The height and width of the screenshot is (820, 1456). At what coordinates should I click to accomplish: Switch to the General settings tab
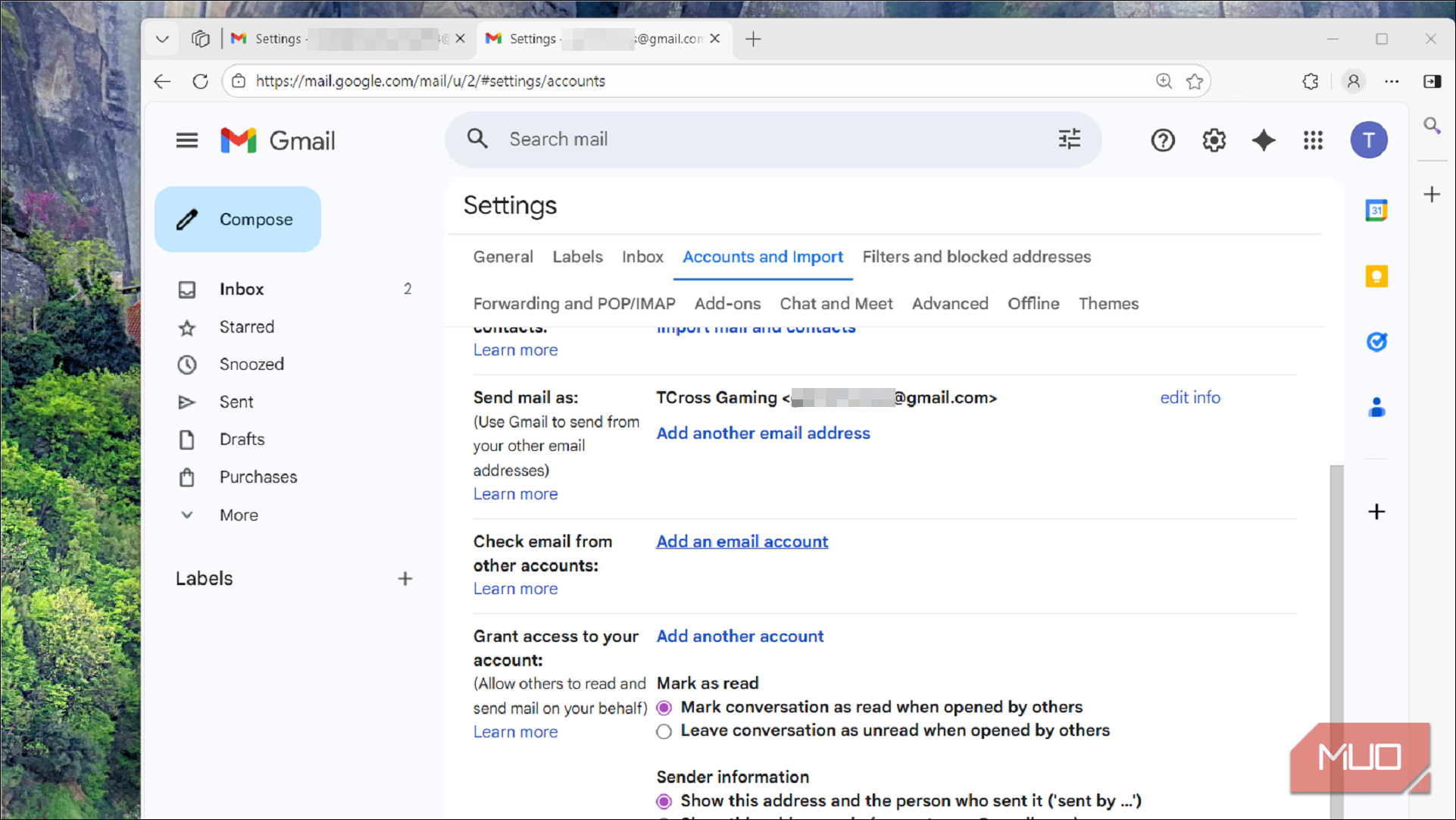point(503,257)
